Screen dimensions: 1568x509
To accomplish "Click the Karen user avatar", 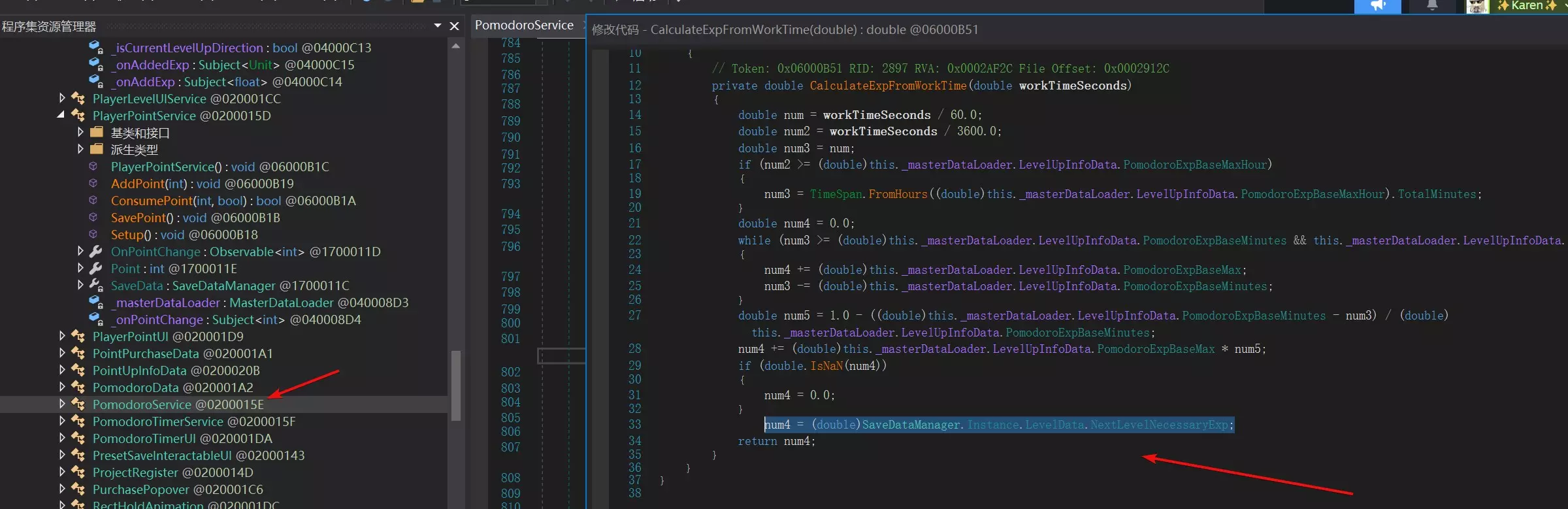I will [x=1477, y=7].
